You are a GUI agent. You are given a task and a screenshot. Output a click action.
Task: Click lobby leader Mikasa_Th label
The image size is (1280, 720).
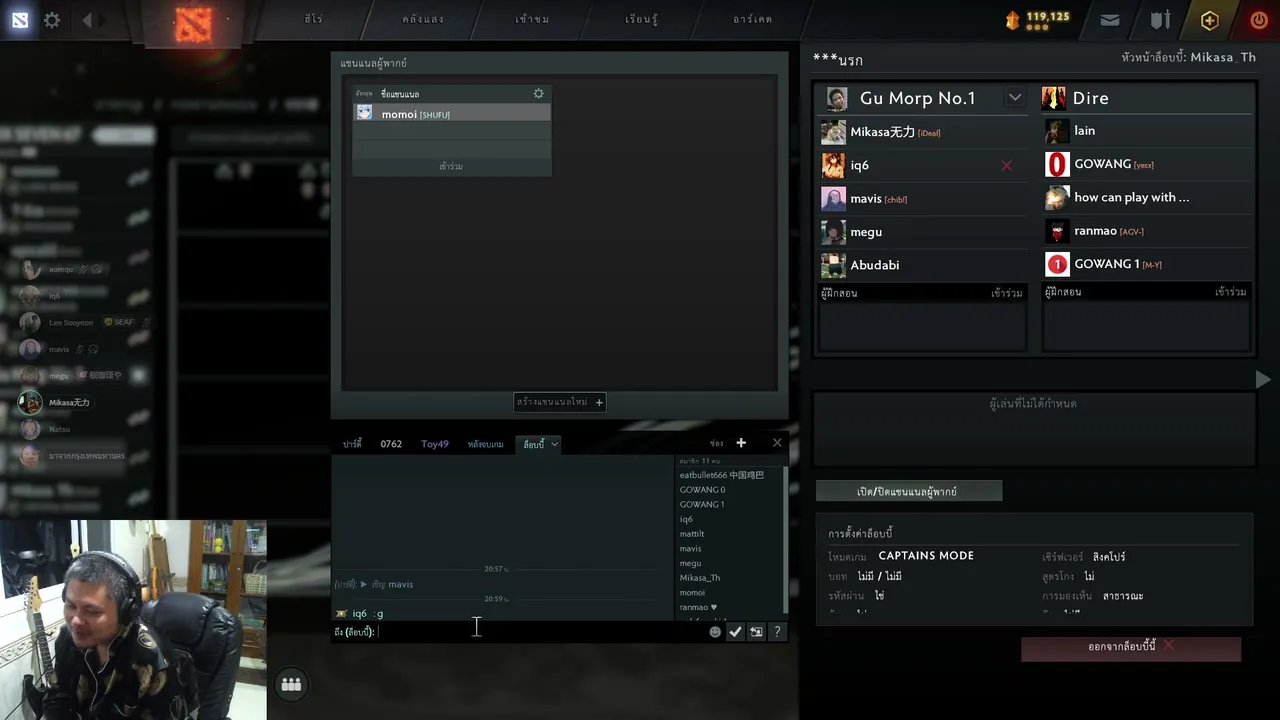coord(1189,58)
